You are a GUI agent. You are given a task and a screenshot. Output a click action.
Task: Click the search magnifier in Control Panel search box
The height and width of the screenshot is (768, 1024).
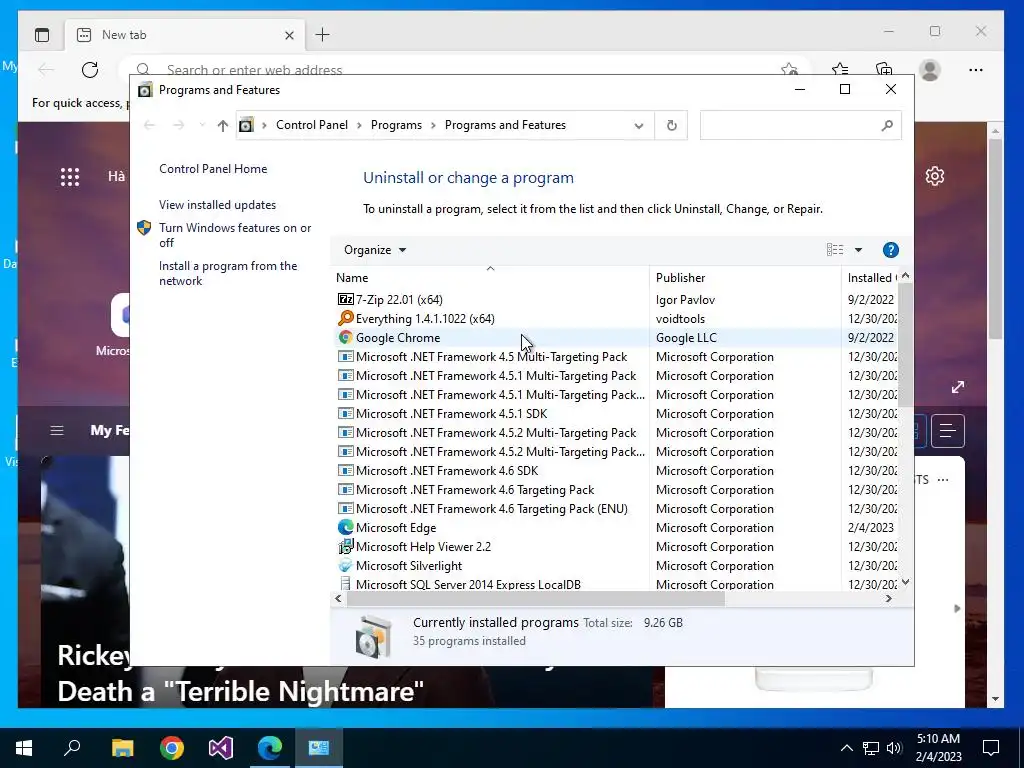pos(886,125)
